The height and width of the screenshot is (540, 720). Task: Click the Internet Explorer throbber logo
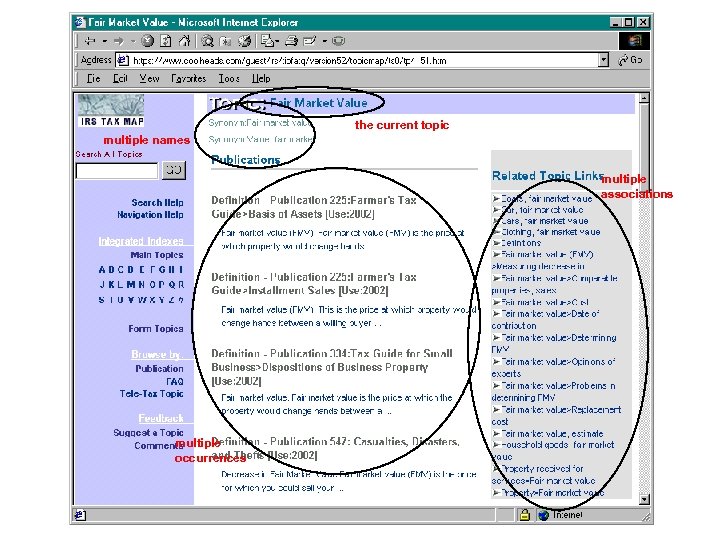click(634, 41)
